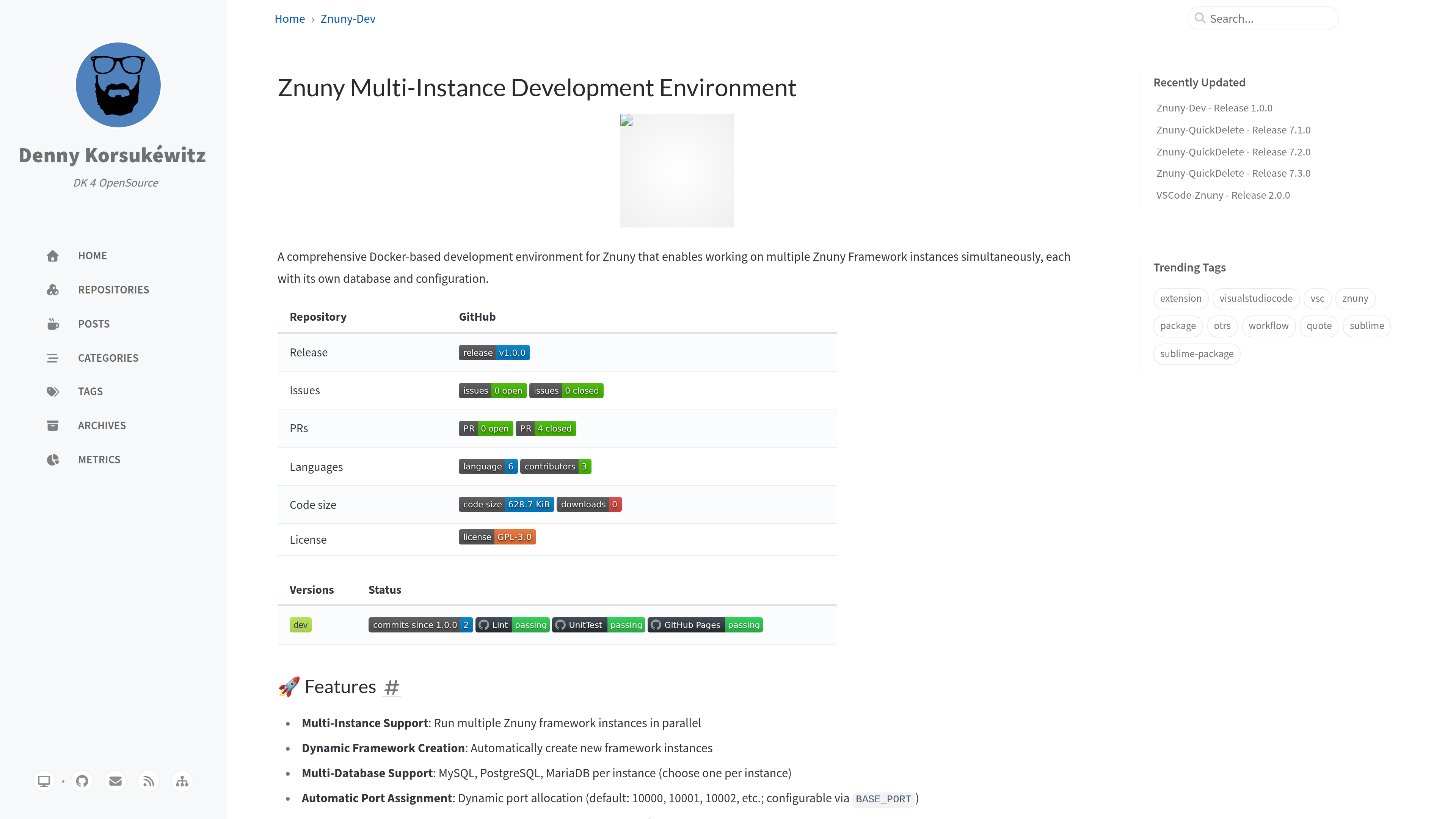Click the downloads 0 badge
Screen dimensions: 1456x819
point(589,504)
